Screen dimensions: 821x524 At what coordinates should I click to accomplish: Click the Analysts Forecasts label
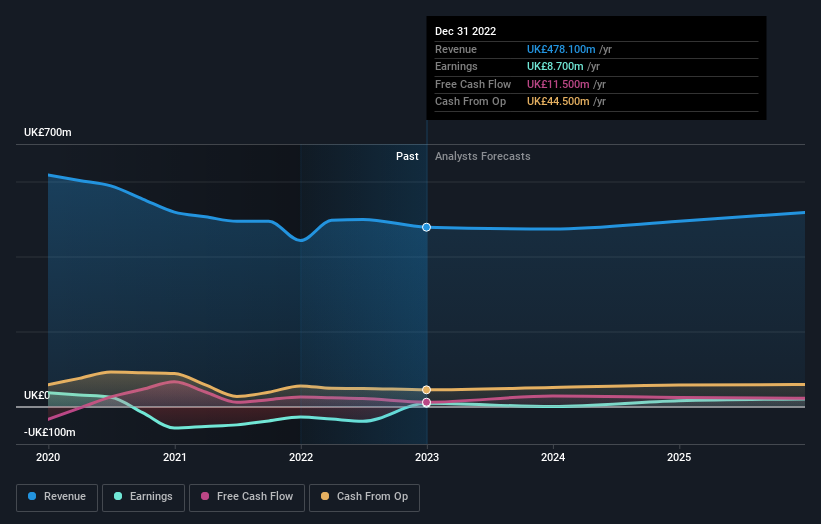click(x=483, y=157)
